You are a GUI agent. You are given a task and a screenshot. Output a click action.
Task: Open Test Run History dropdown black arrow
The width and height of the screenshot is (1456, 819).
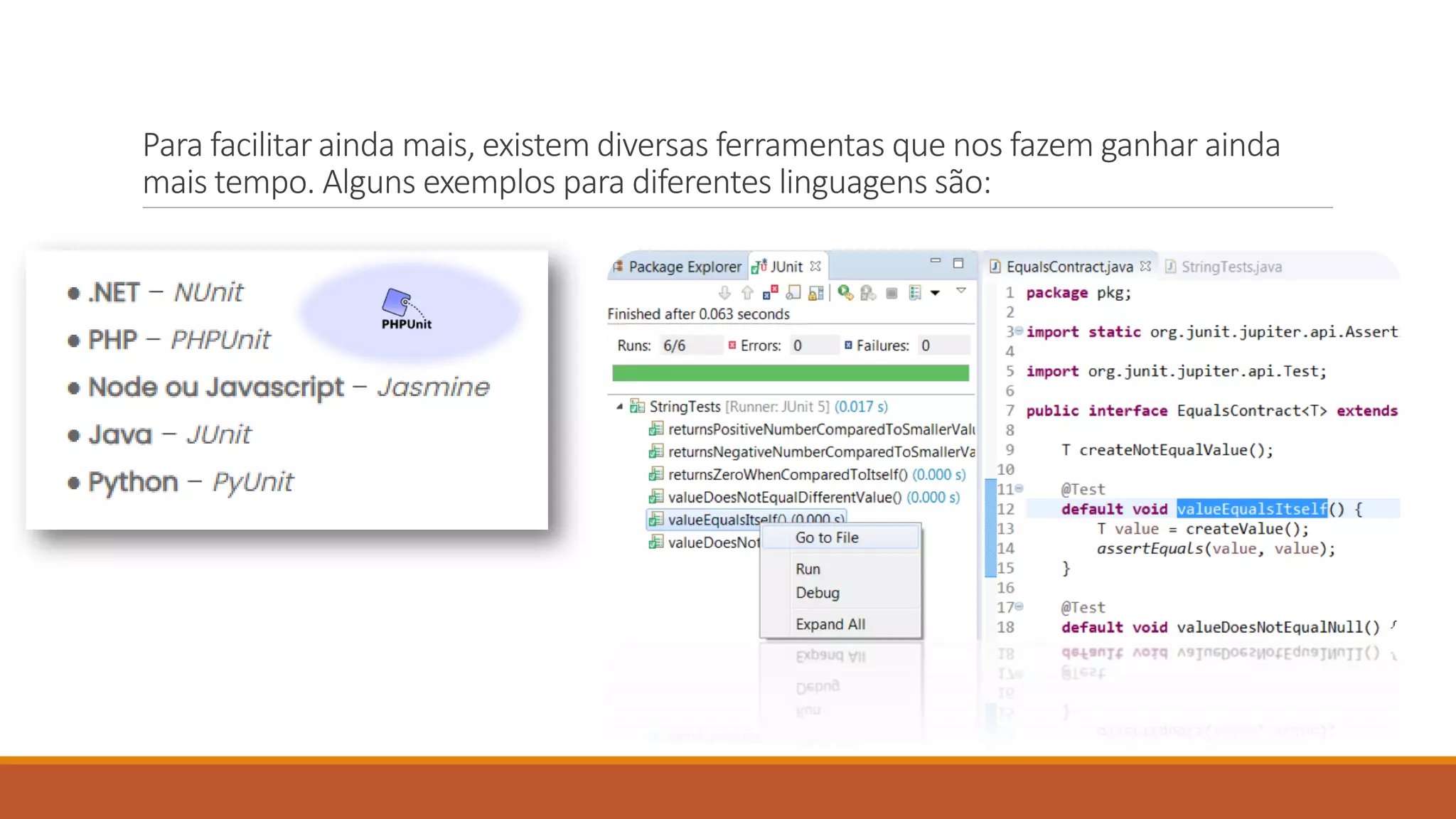coord(936,293)
